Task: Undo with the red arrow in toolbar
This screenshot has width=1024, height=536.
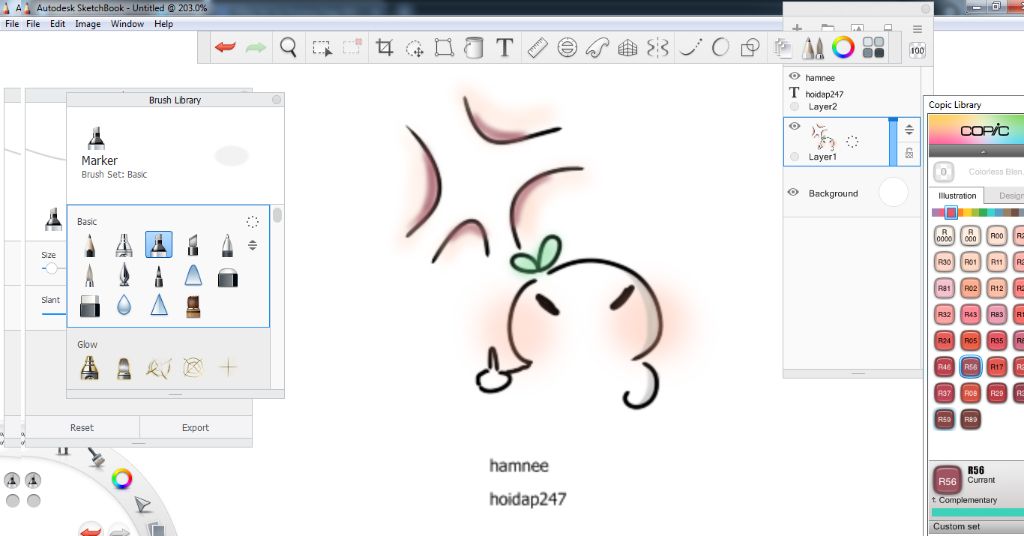Action: (x=225, y=48)
